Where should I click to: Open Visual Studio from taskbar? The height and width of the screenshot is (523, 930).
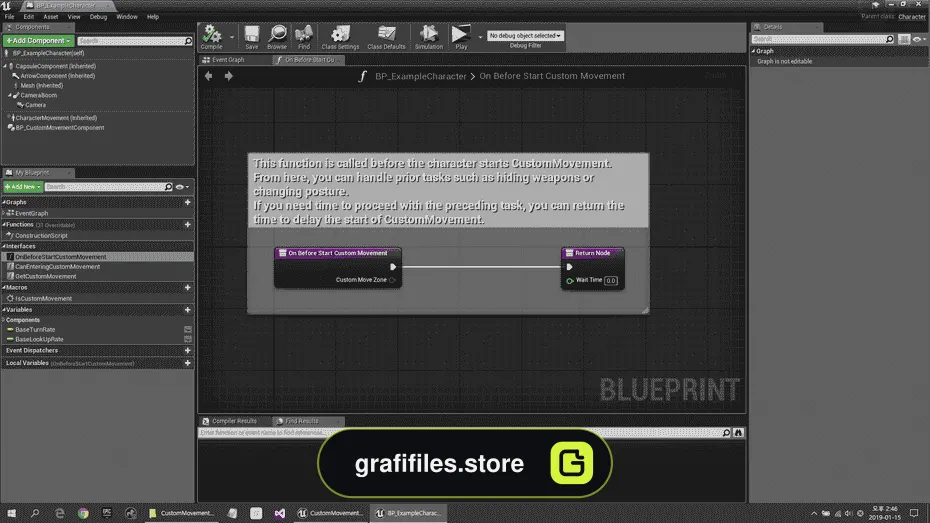click(x=279, y=513)
